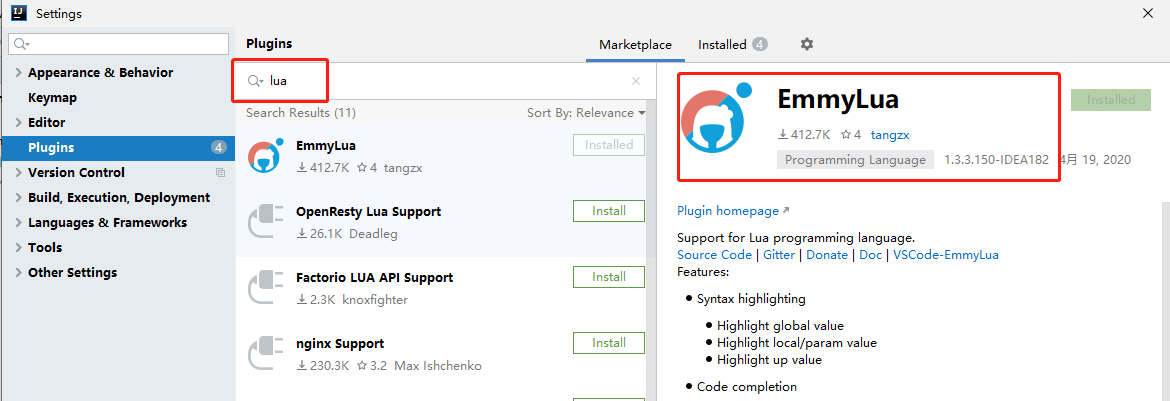Click the Factorio LUA API Support icon
This screenshot has height=401, width=1170.
[265, 288]
